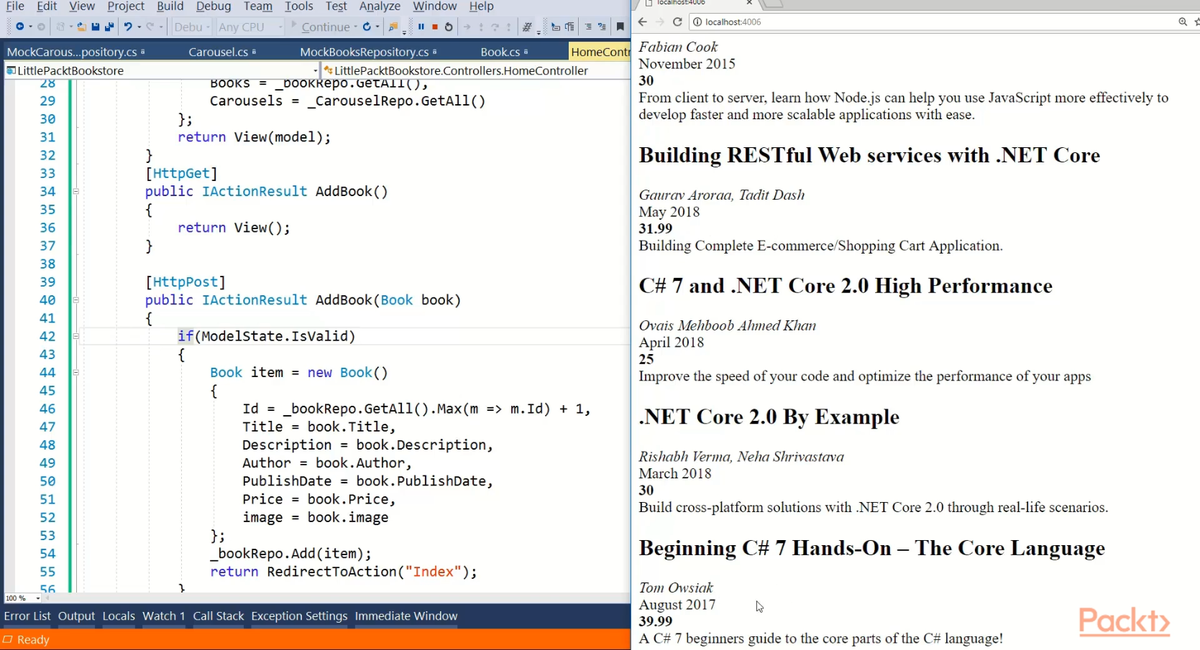
Task: Open the LittlePacktBookstore project dropdown
Action: tap(161, 71)
